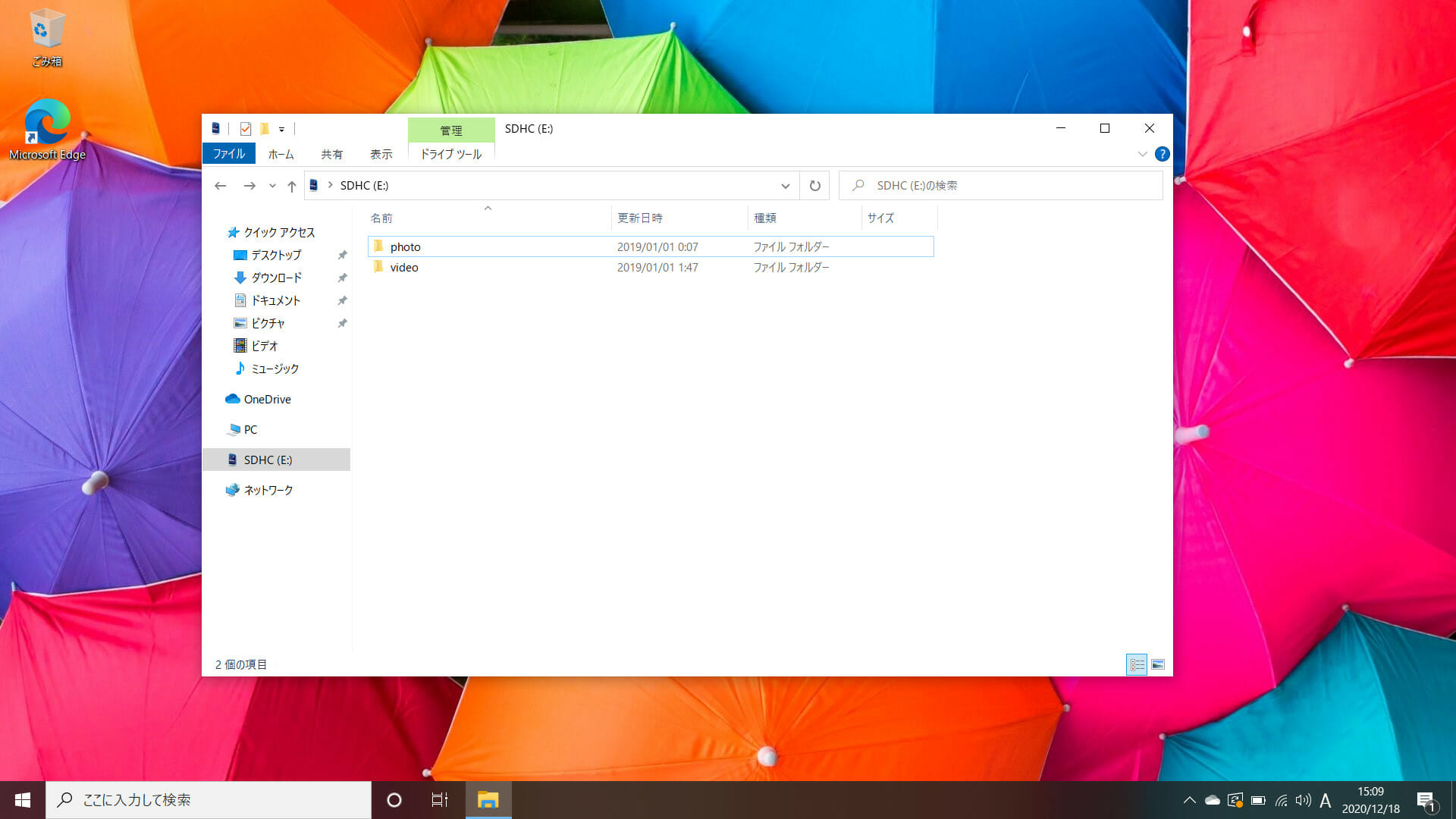Click the pin icon next to ピクチャ
Image resolution: width=1456 pixels, height=819 pixels.
(342, 324)
